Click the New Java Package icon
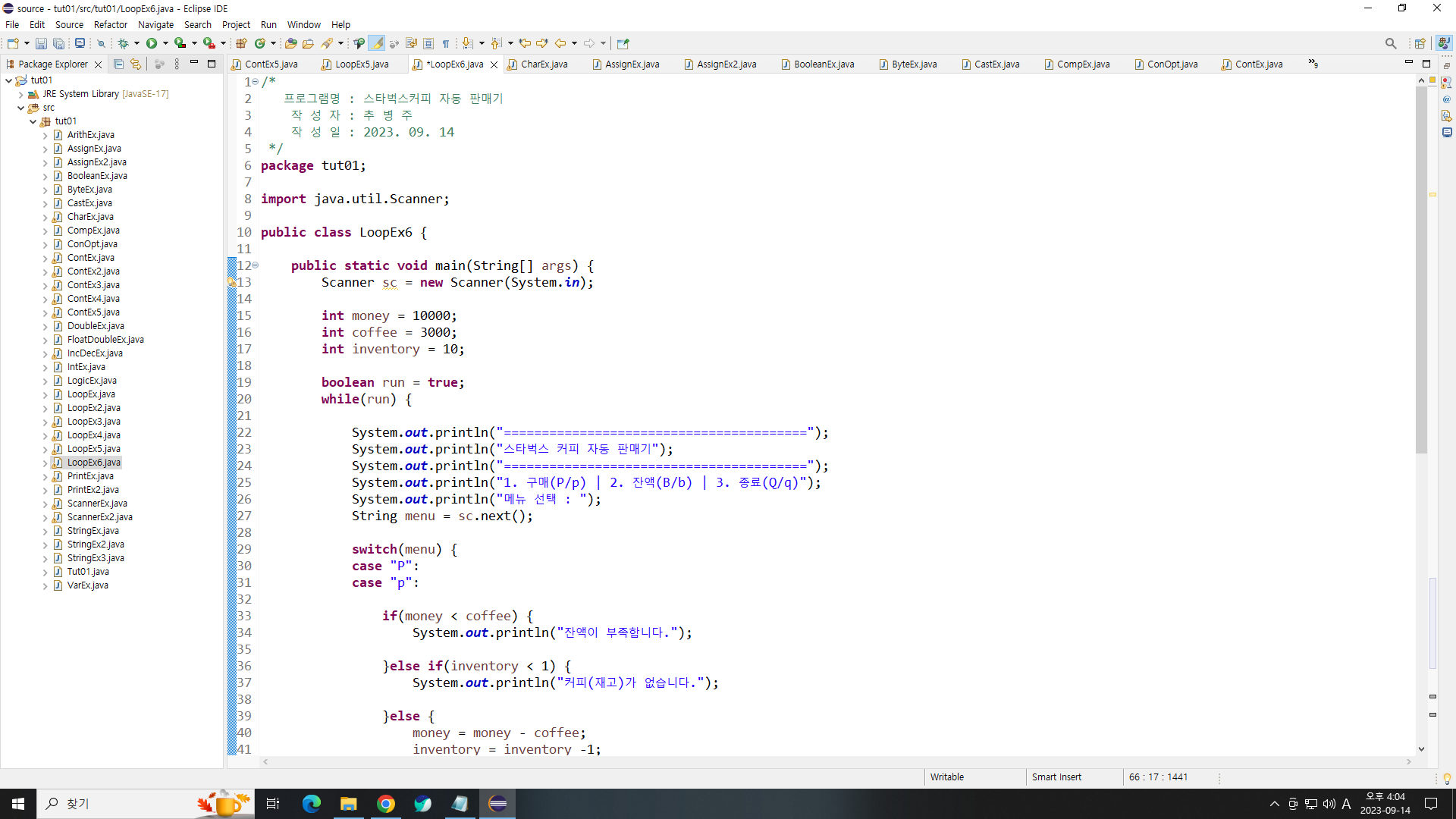 tap(241, 44)
